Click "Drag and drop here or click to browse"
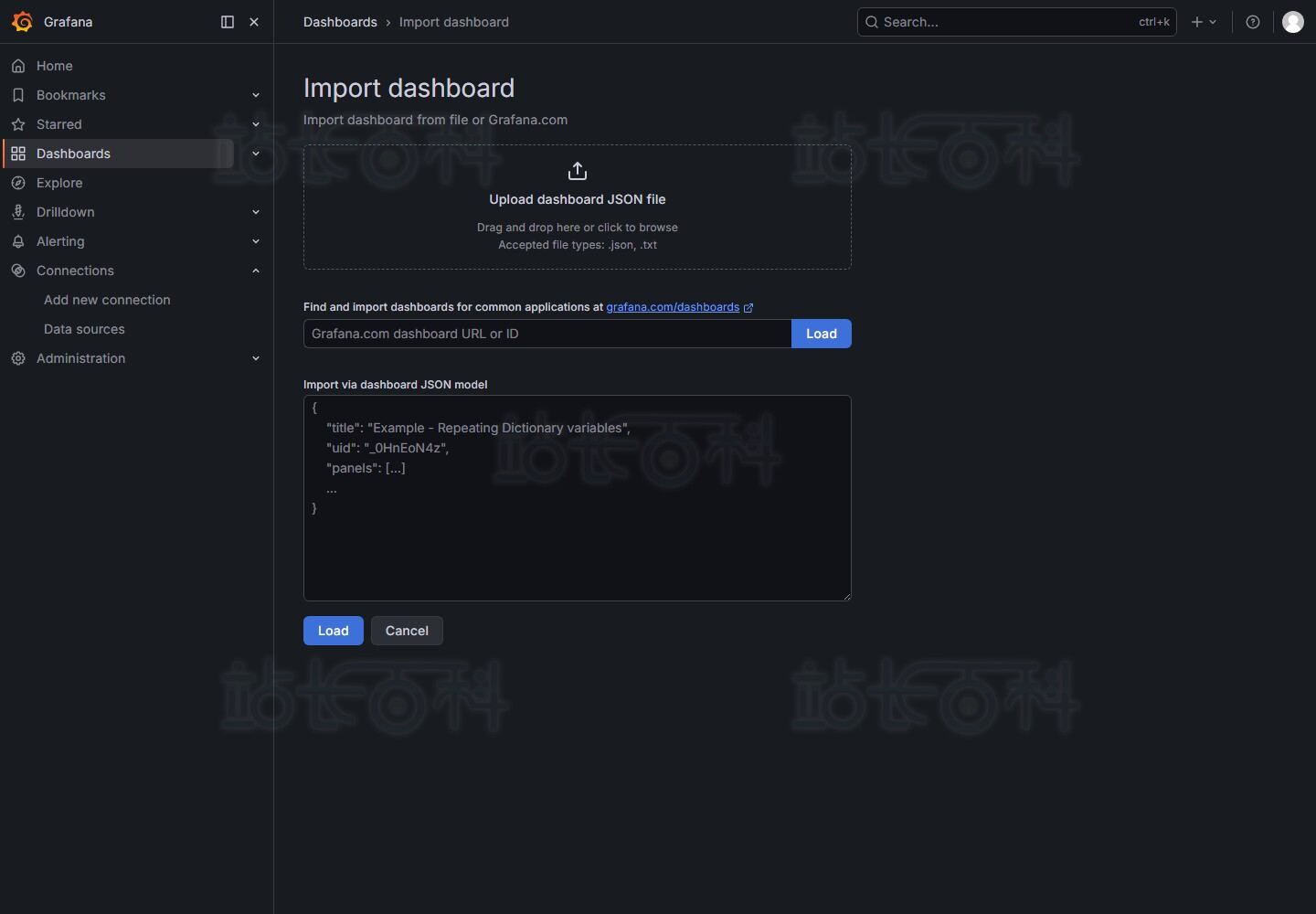Image resolution: width=1316 pixels, height=914 pixels. point(578,228)
